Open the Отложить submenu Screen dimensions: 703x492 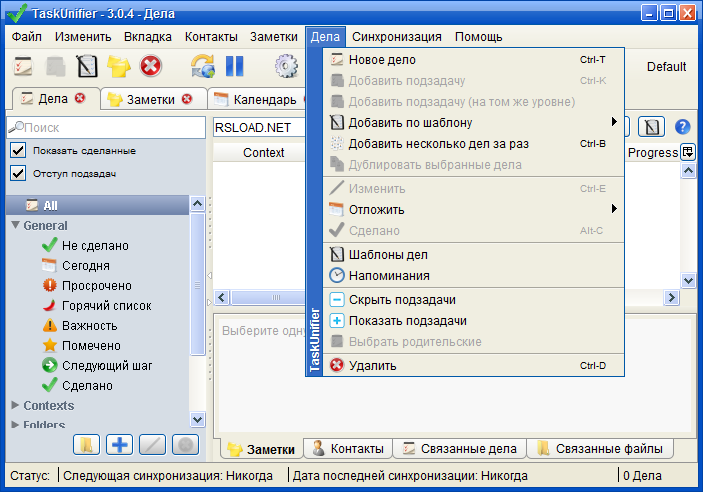tap(473, 209)
